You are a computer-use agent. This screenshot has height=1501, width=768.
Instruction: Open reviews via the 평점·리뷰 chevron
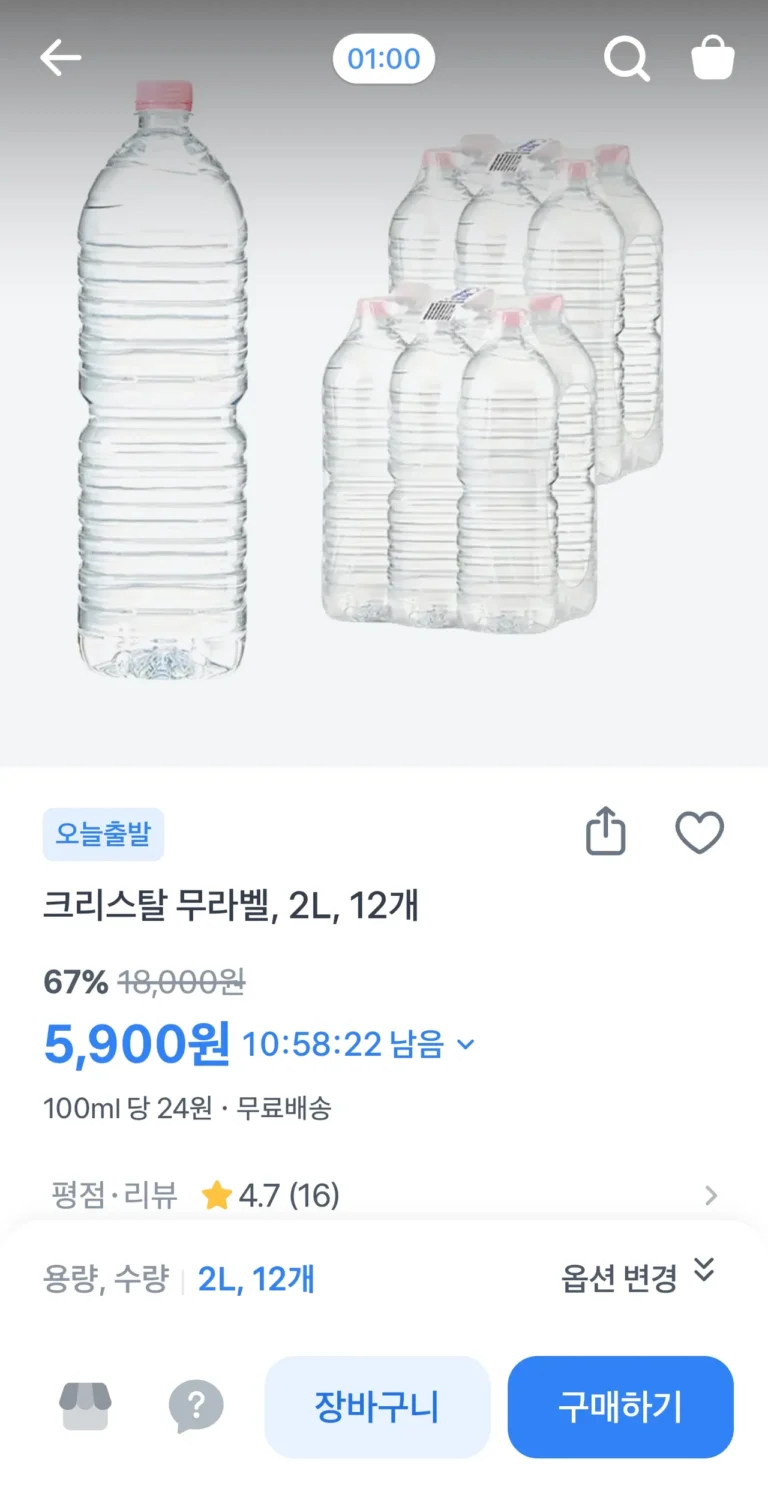pyautogui.click(x=711, y=1195)
